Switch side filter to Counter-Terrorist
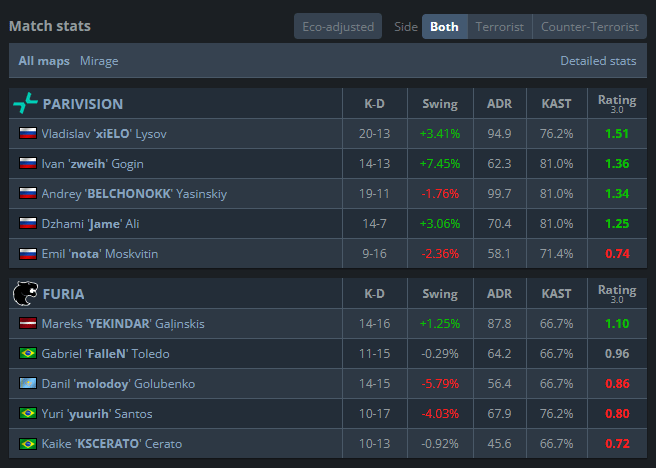The height and width of the screenshot is (468, 656). (x=589, y=26)
